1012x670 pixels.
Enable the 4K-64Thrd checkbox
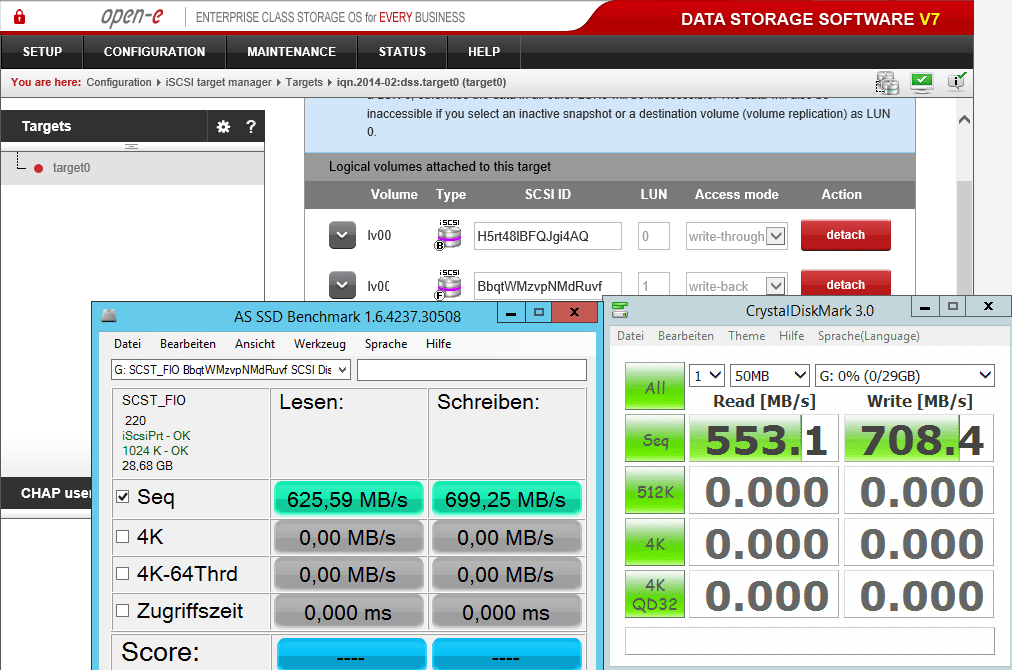pos(123,573)
